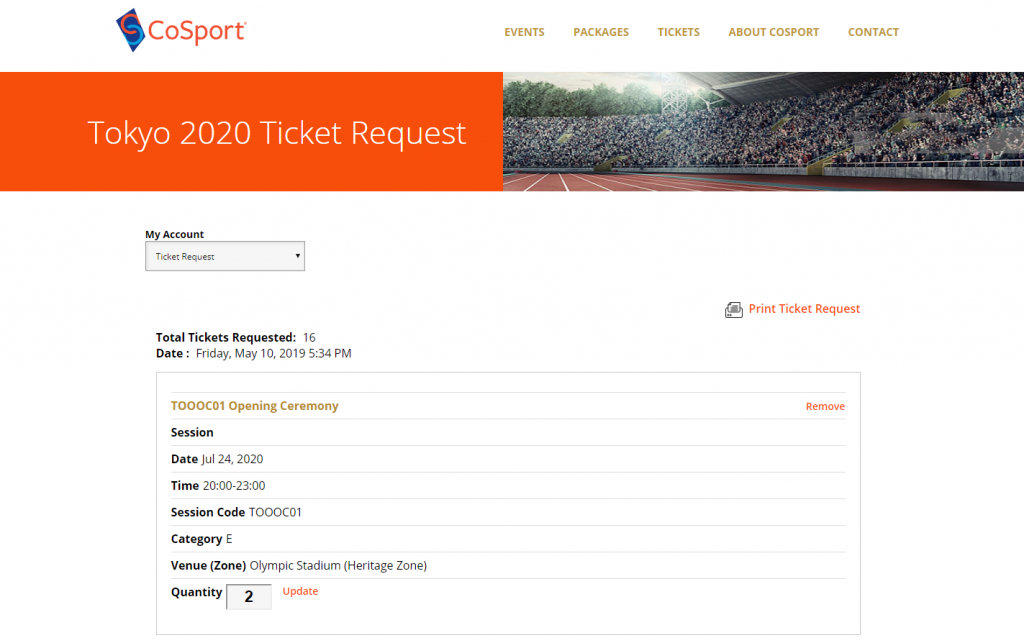Click the Print Ticket Request link

click(804, 309)
